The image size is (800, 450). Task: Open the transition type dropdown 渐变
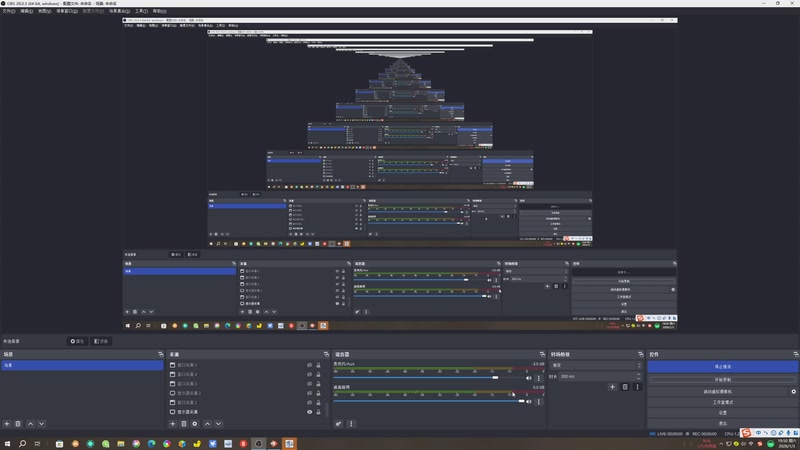(x=596, y=365)
